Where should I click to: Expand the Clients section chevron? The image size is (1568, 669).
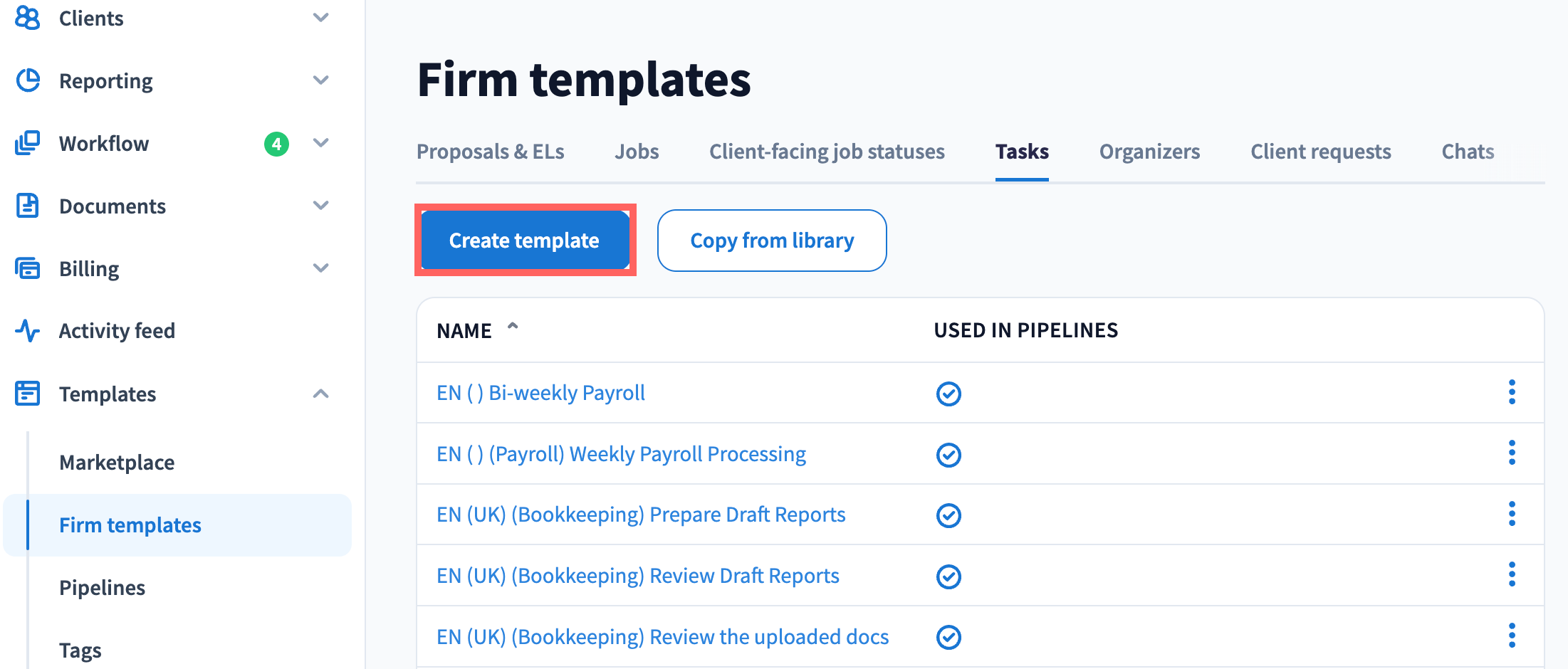321,18
